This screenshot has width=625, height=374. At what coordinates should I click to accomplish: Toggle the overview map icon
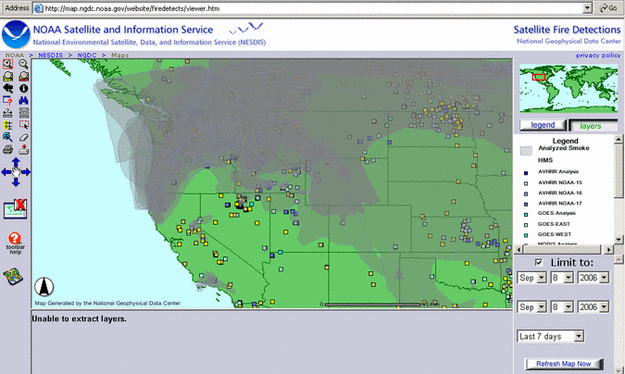(15, 209)
